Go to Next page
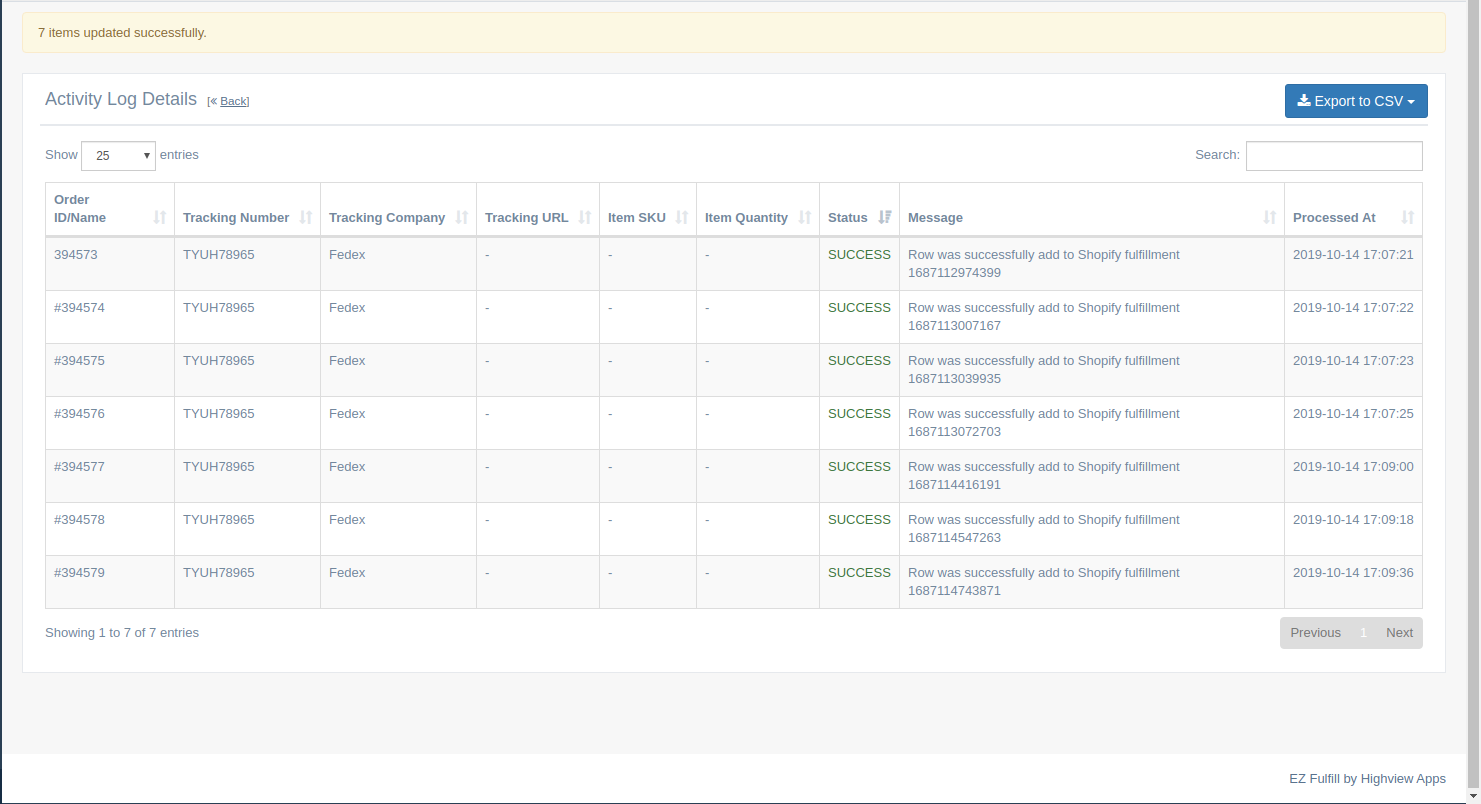 tap(1399, 633)
